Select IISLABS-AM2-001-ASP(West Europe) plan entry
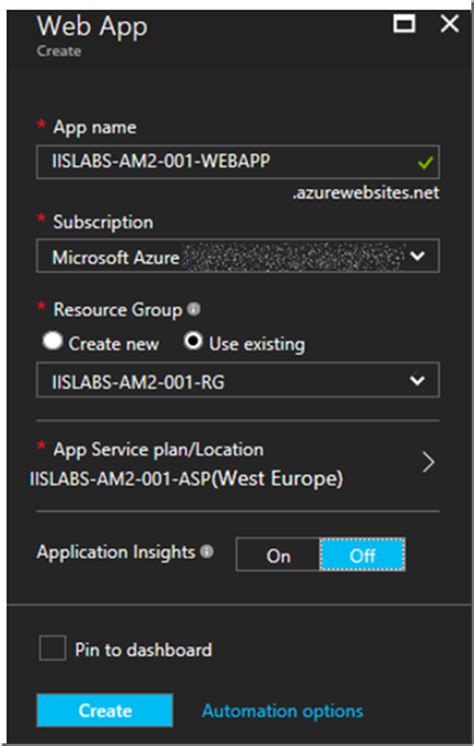 (186, 478)
